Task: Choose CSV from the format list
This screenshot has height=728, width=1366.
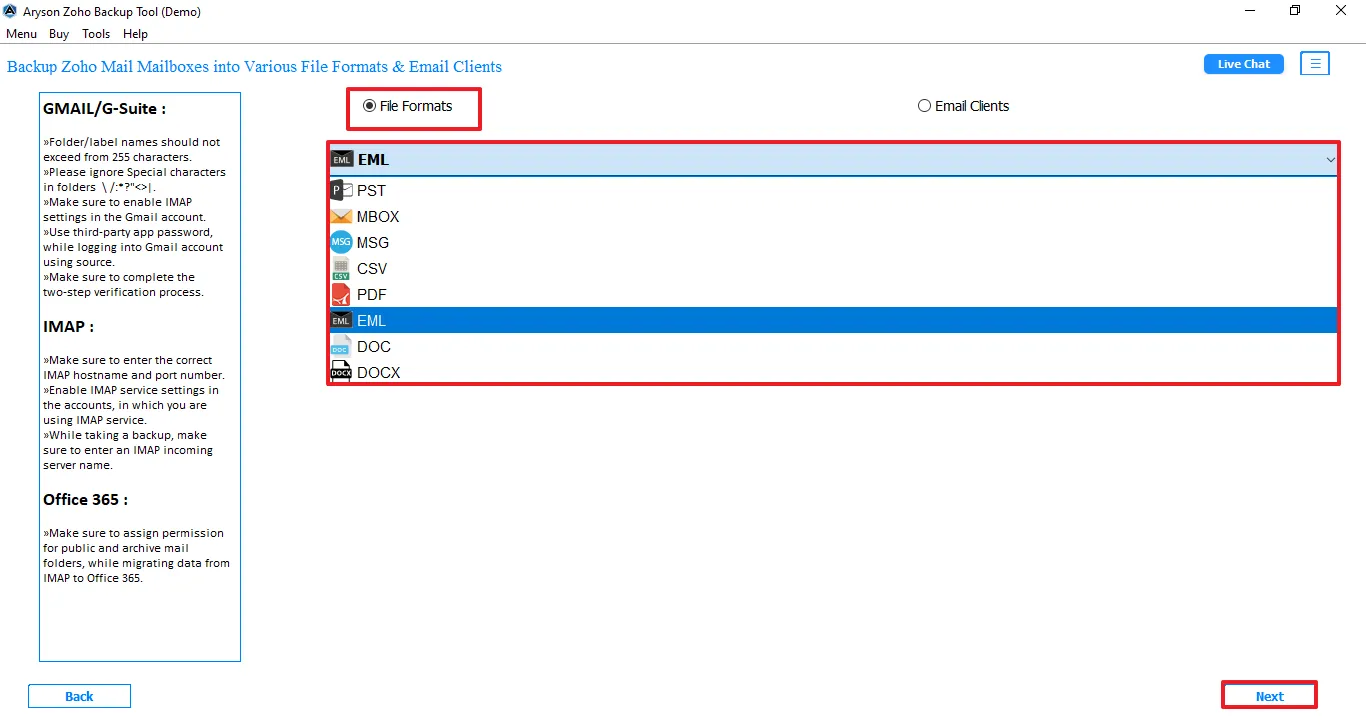Action: (834, 268)
